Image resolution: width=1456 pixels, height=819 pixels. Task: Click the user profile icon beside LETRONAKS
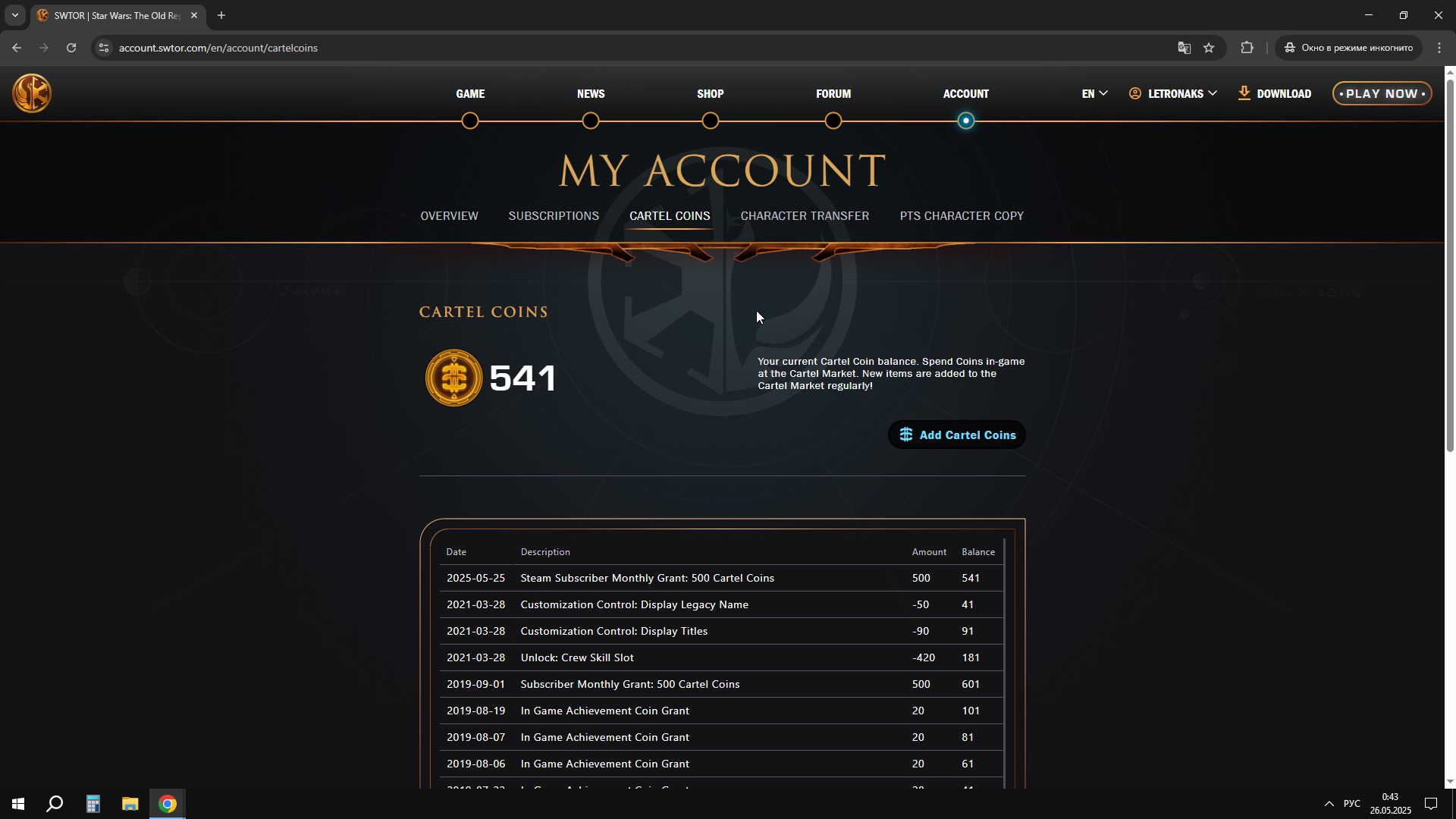click(1135, 93)
